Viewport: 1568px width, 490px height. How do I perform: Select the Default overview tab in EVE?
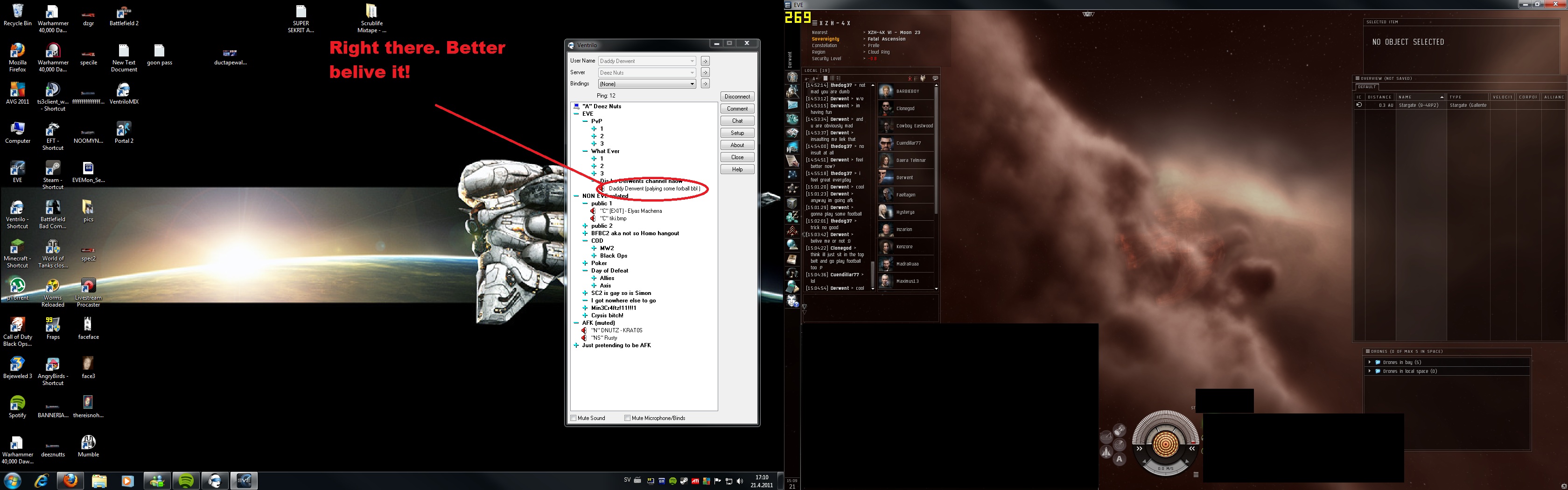1367,87
